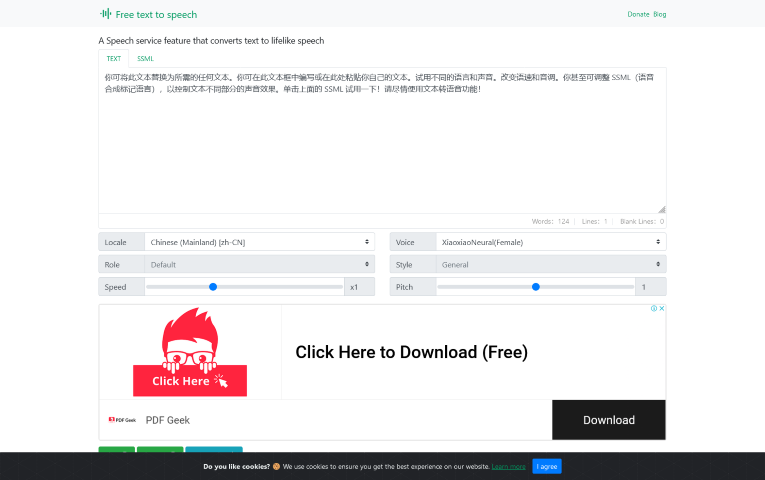Click Click Here to Download (Free) headline
The width and height of the screenshot is (765, 480).
(411, 352)
